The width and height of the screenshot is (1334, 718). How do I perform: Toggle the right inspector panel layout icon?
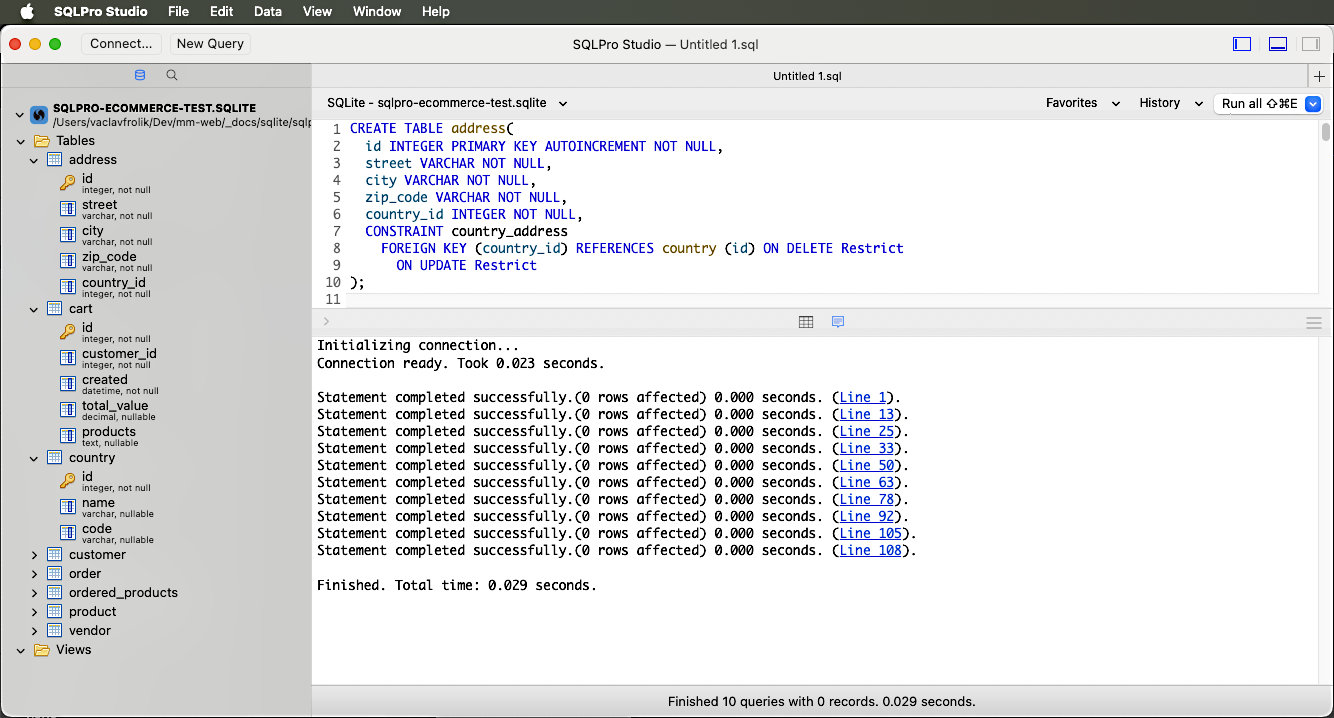coord(1310,44)
